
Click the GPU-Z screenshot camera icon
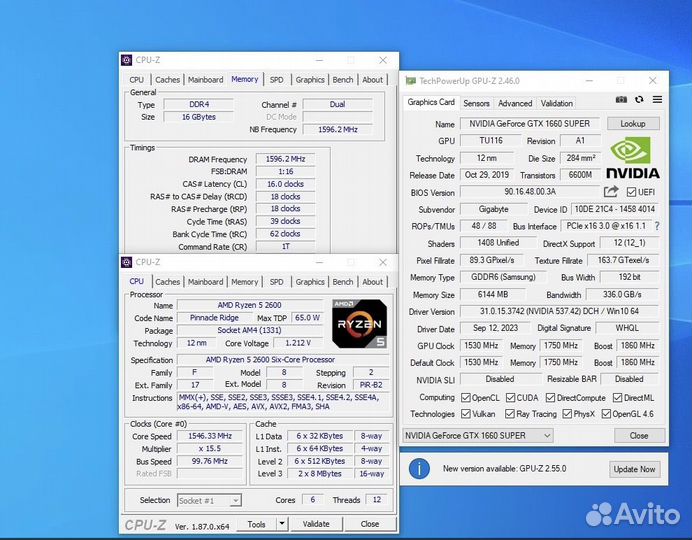[621, 100]
